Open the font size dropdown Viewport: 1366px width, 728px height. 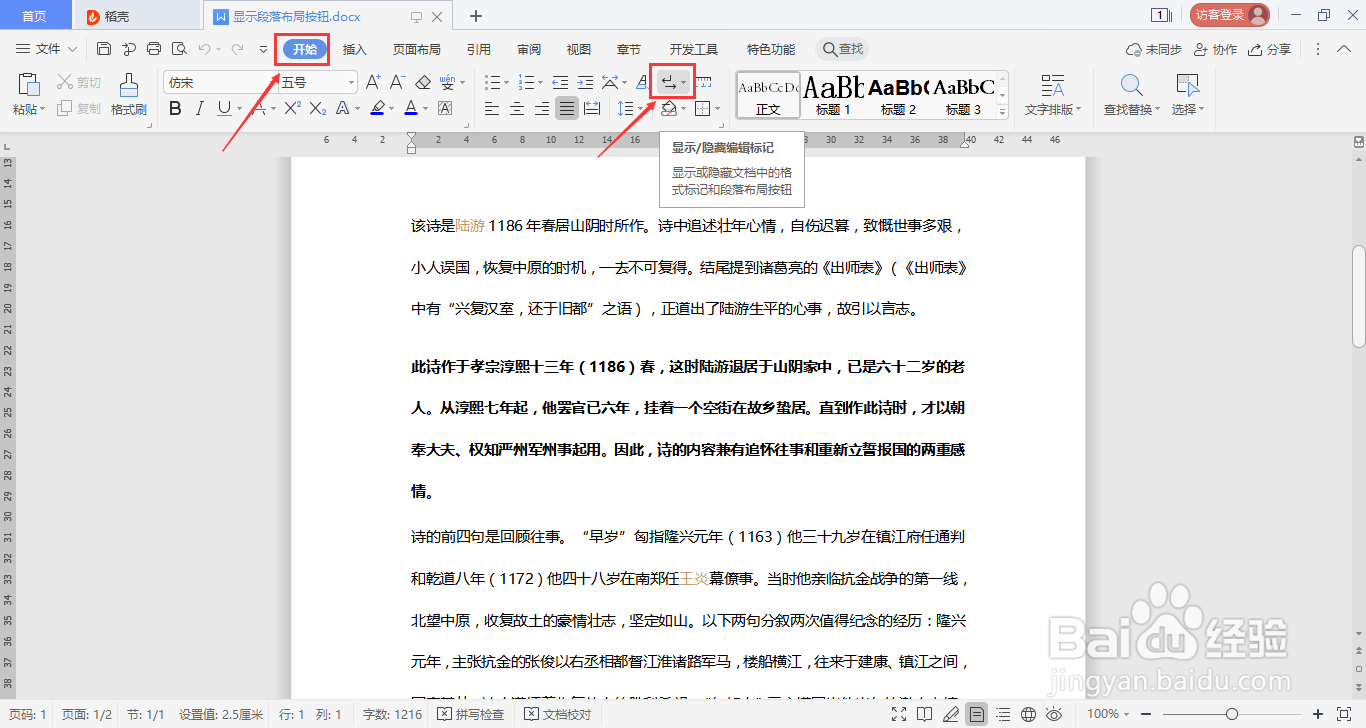click(352, 81)
